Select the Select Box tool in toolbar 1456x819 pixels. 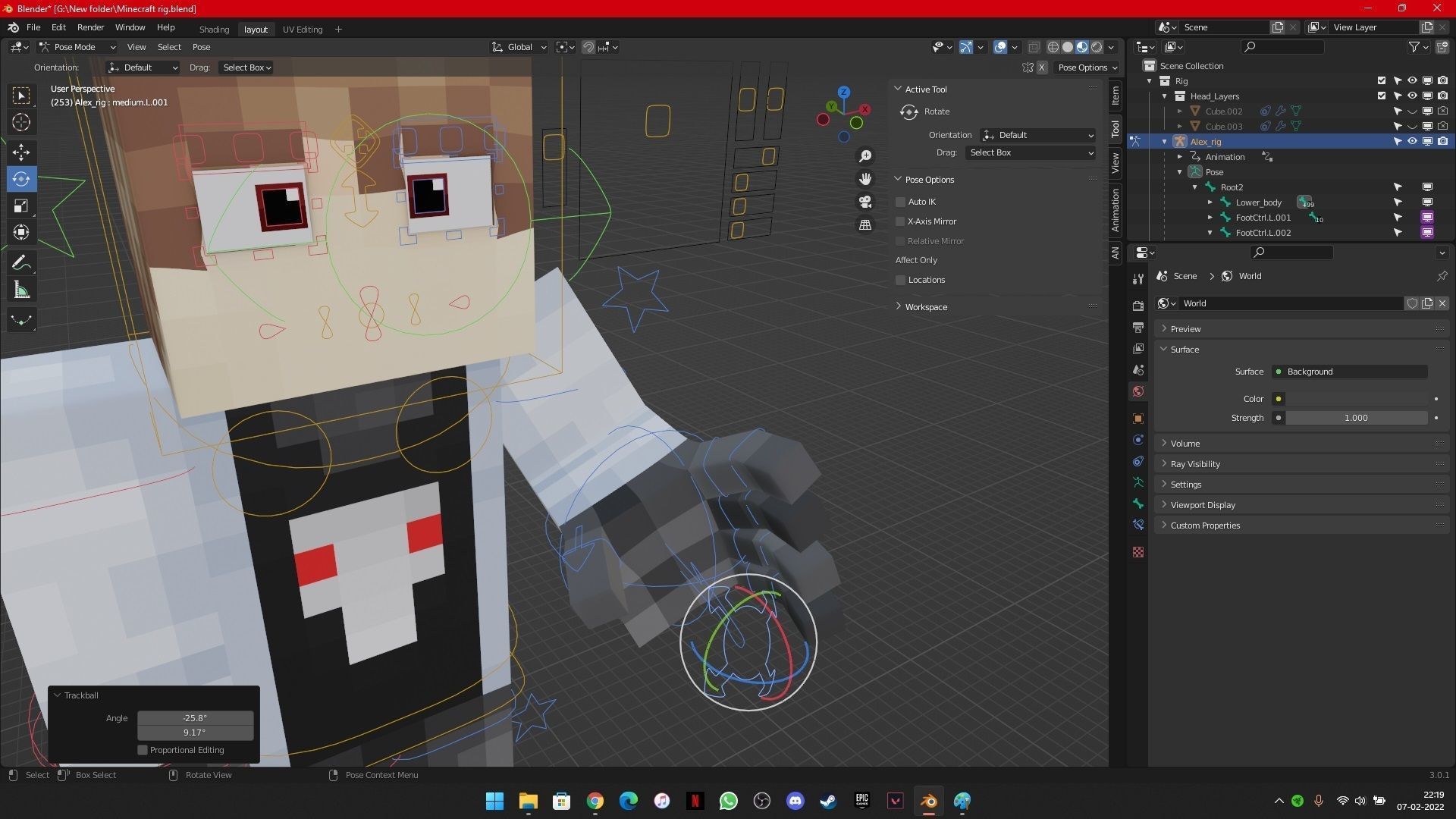[21, 96]
